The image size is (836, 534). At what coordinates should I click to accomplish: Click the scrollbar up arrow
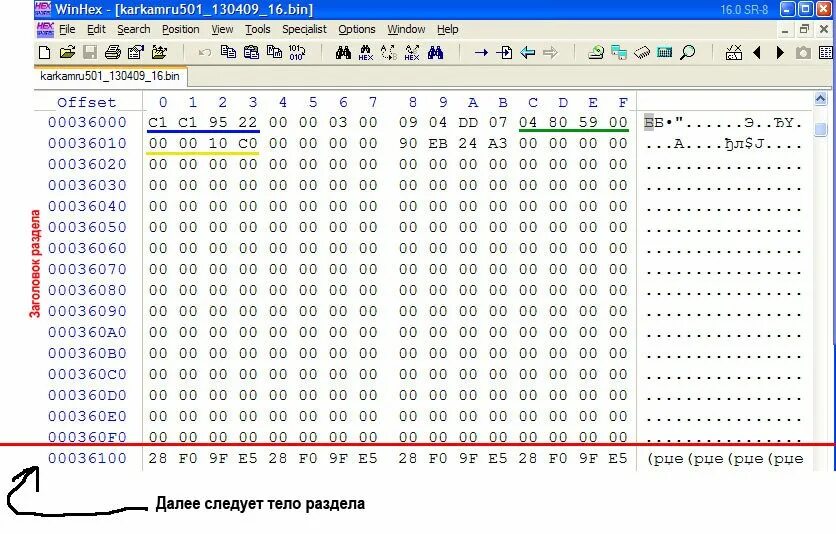(x=821, y=99)
